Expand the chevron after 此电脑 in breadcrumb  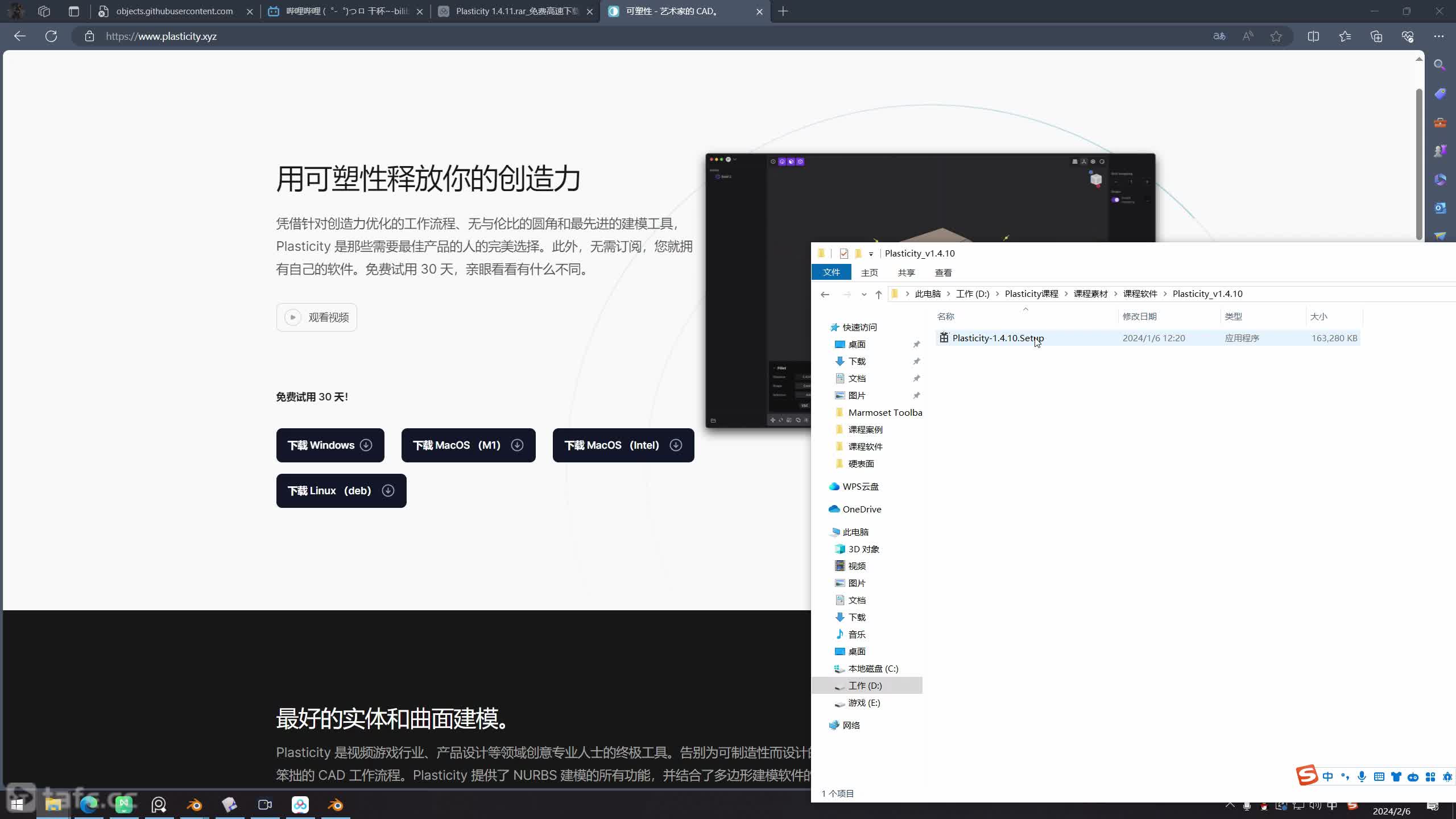(x=948, y=294)
